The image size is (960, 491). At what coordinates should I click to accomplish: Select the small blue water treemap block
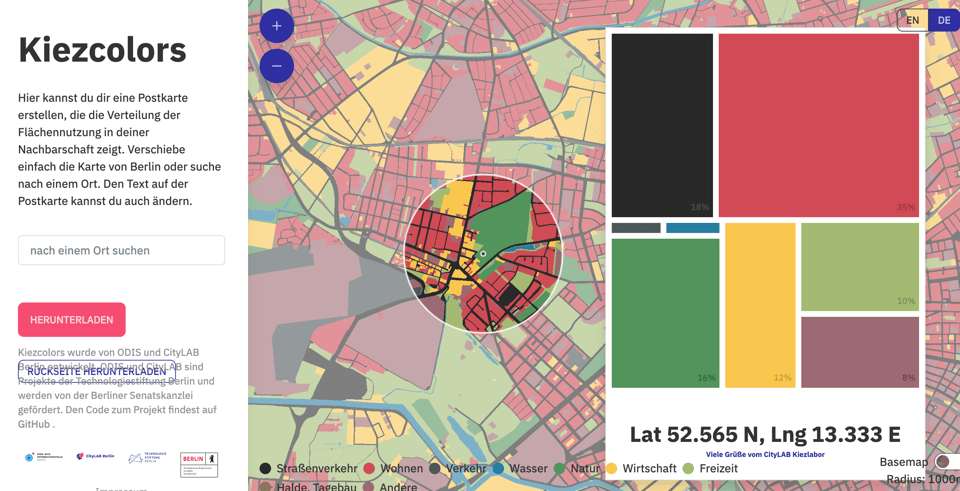click(x=692, y=228)
